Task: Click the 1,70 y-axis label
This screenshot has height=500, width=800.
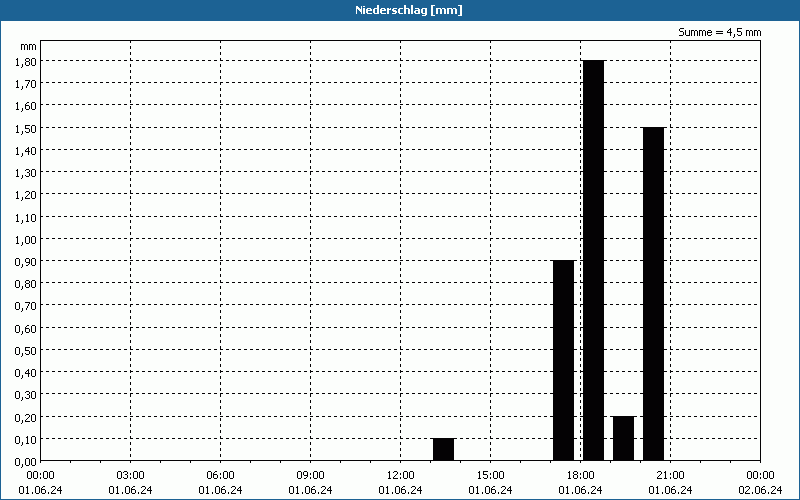Action: pyautogui.click(x=26, y=84)
